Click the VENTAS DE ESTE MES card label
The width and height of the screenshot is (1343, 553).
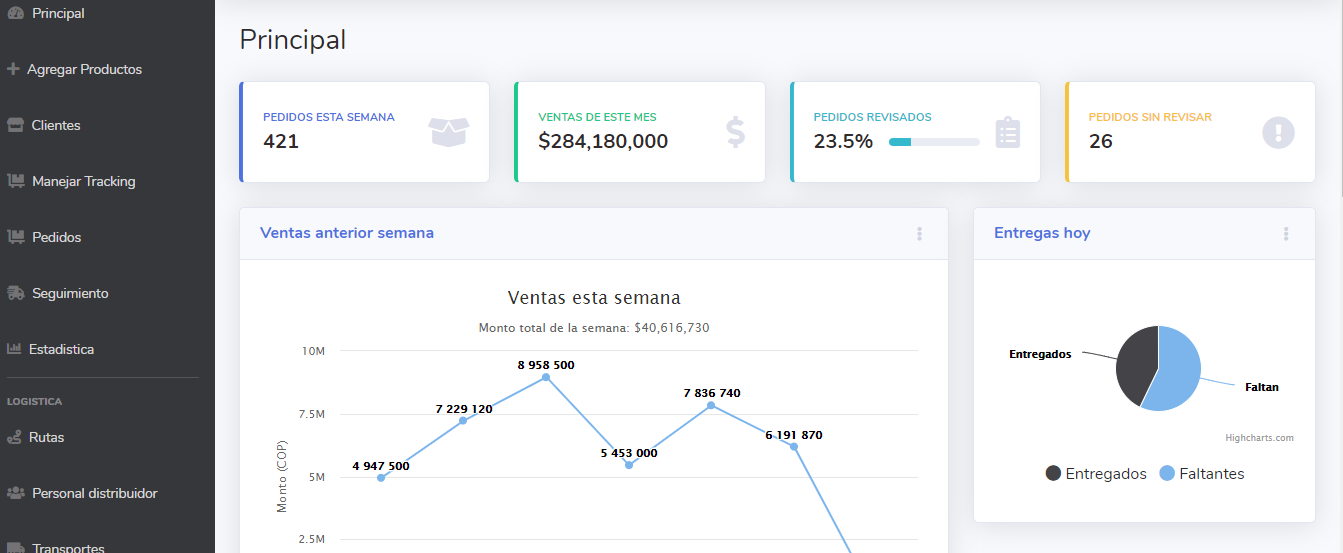tap(597, 117)
